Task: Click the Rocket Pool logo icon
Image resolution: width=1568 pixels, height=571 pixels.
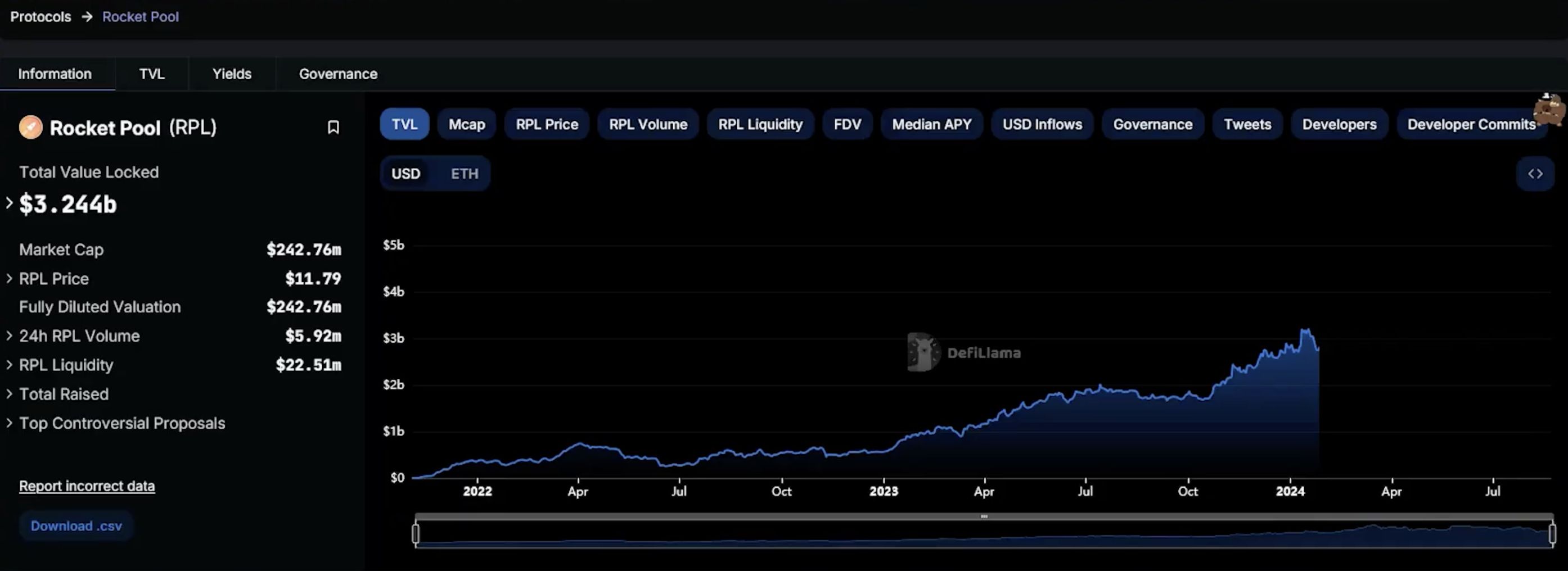Action: (30, 127)
